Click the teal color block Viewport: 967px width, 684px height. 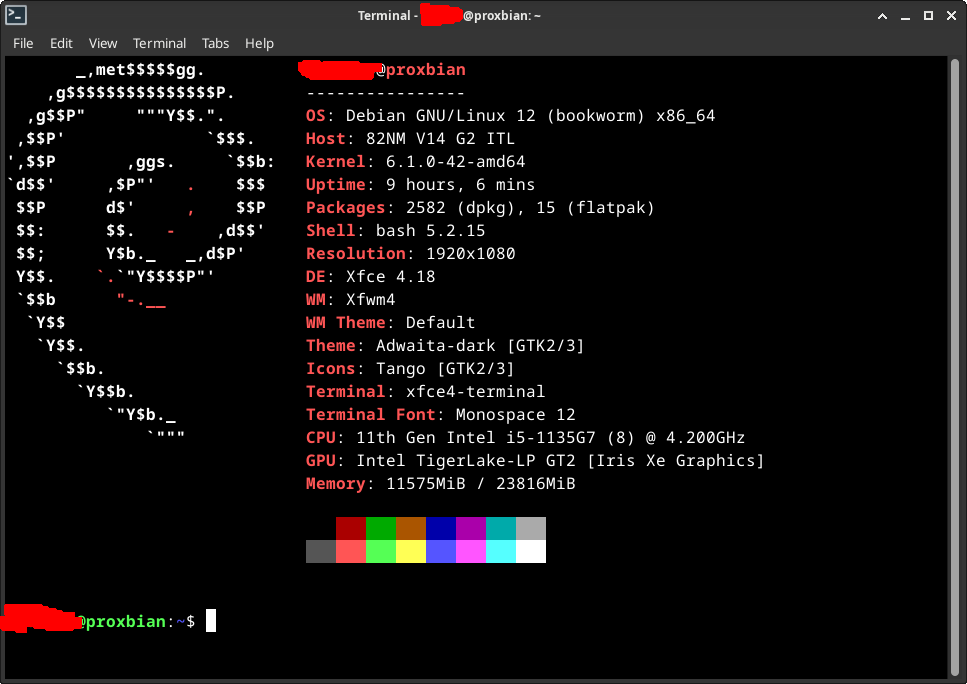pyautogui.click(x=501, y=529)
